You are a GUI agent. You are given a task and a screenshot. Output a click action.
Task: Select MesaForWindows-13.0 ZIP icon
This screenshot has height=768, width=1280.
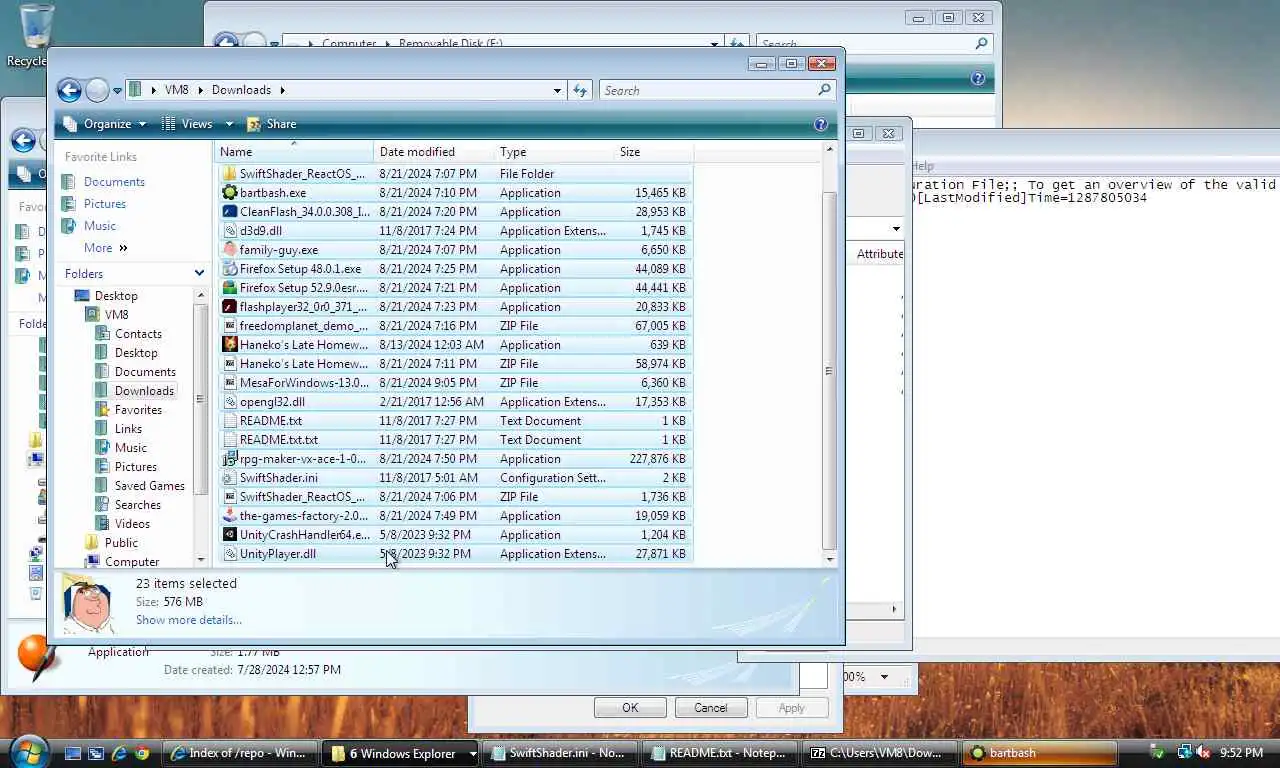(x=230, y=383)
